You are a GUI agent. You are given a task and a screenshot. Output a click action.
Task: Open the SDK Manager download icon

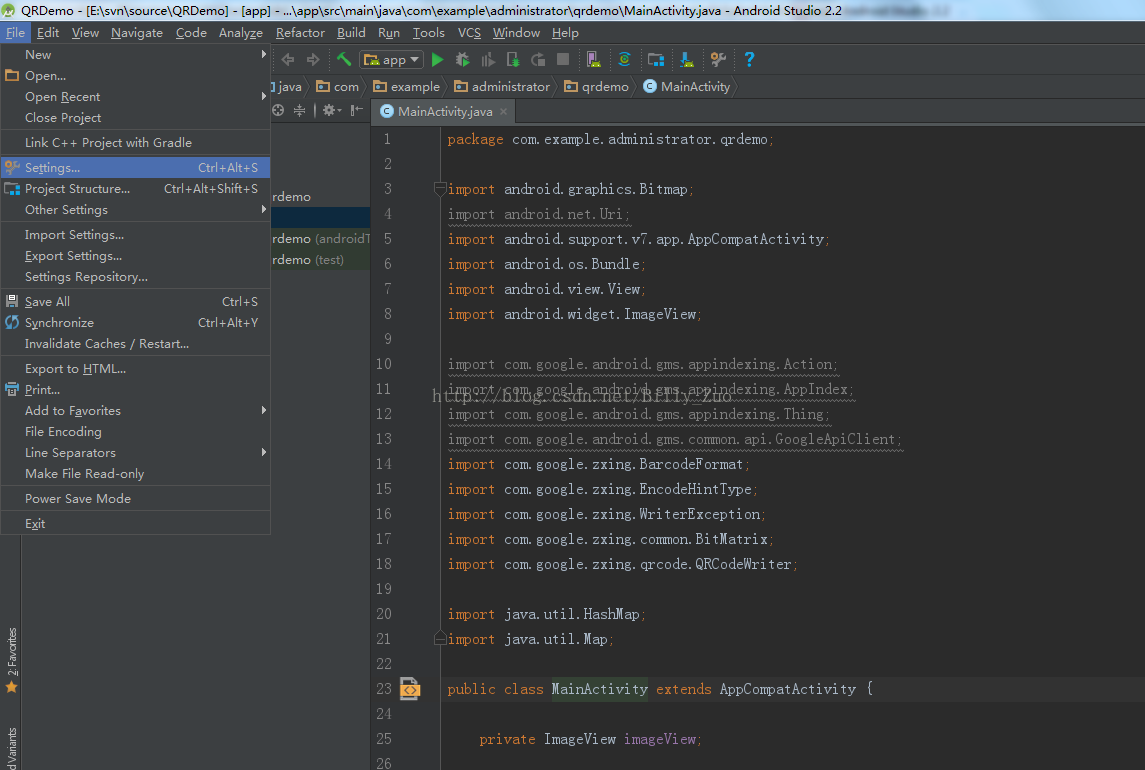[x=687, y=60]
